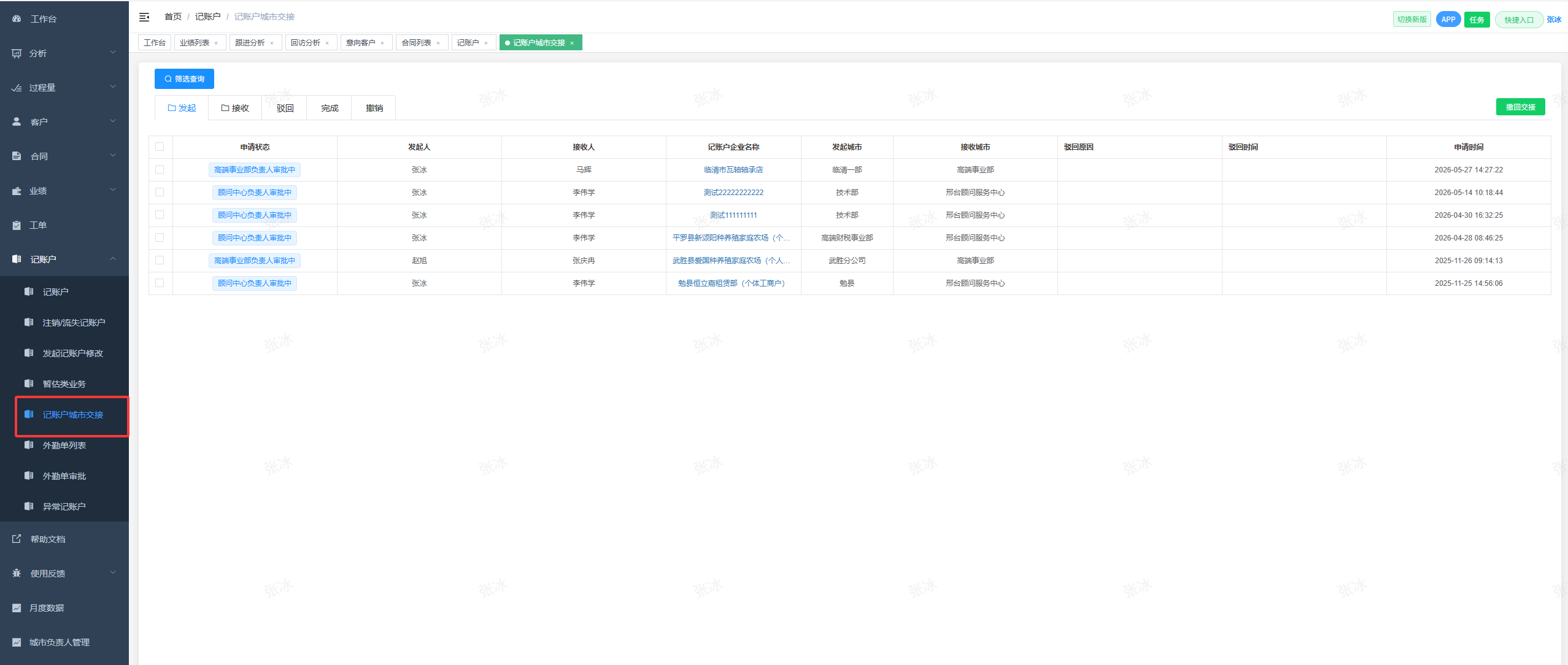The width and height of the screenshot is (1568, 665).
Task: Open the 快捷入口 button
Action: pyautogui.click(x=1519, y=20)
